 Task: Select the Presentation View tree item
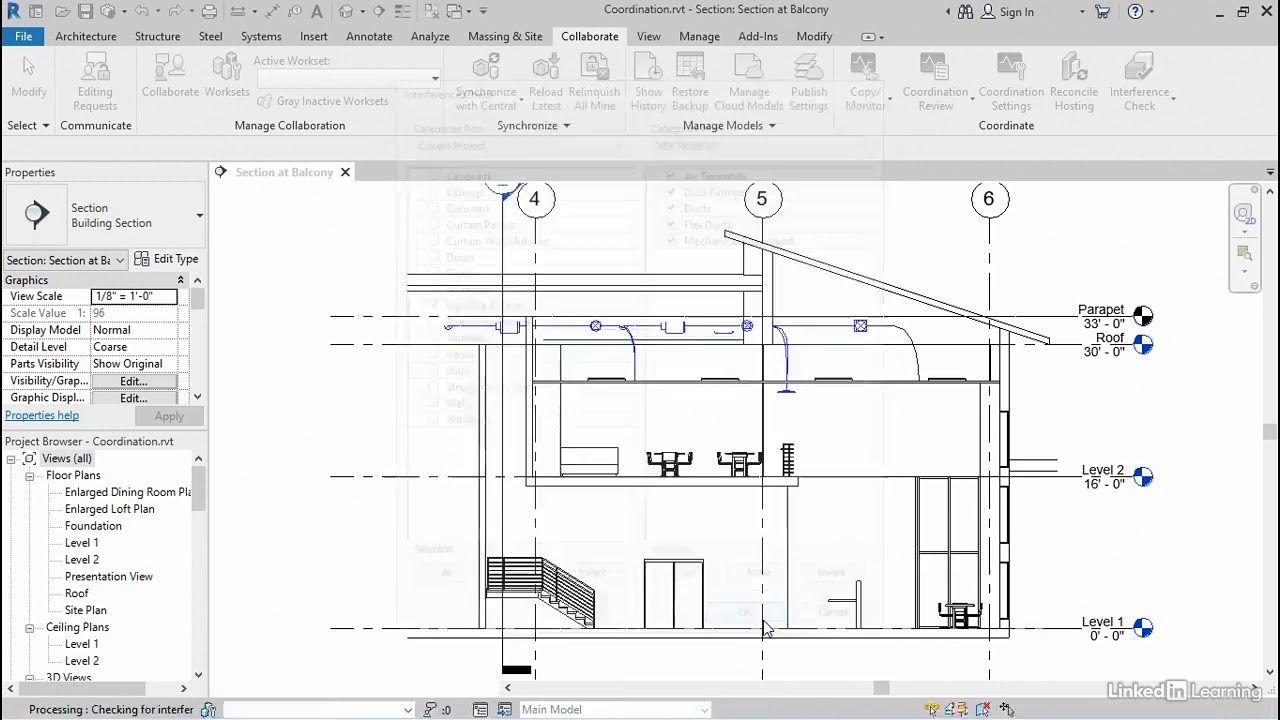point(109,577)
